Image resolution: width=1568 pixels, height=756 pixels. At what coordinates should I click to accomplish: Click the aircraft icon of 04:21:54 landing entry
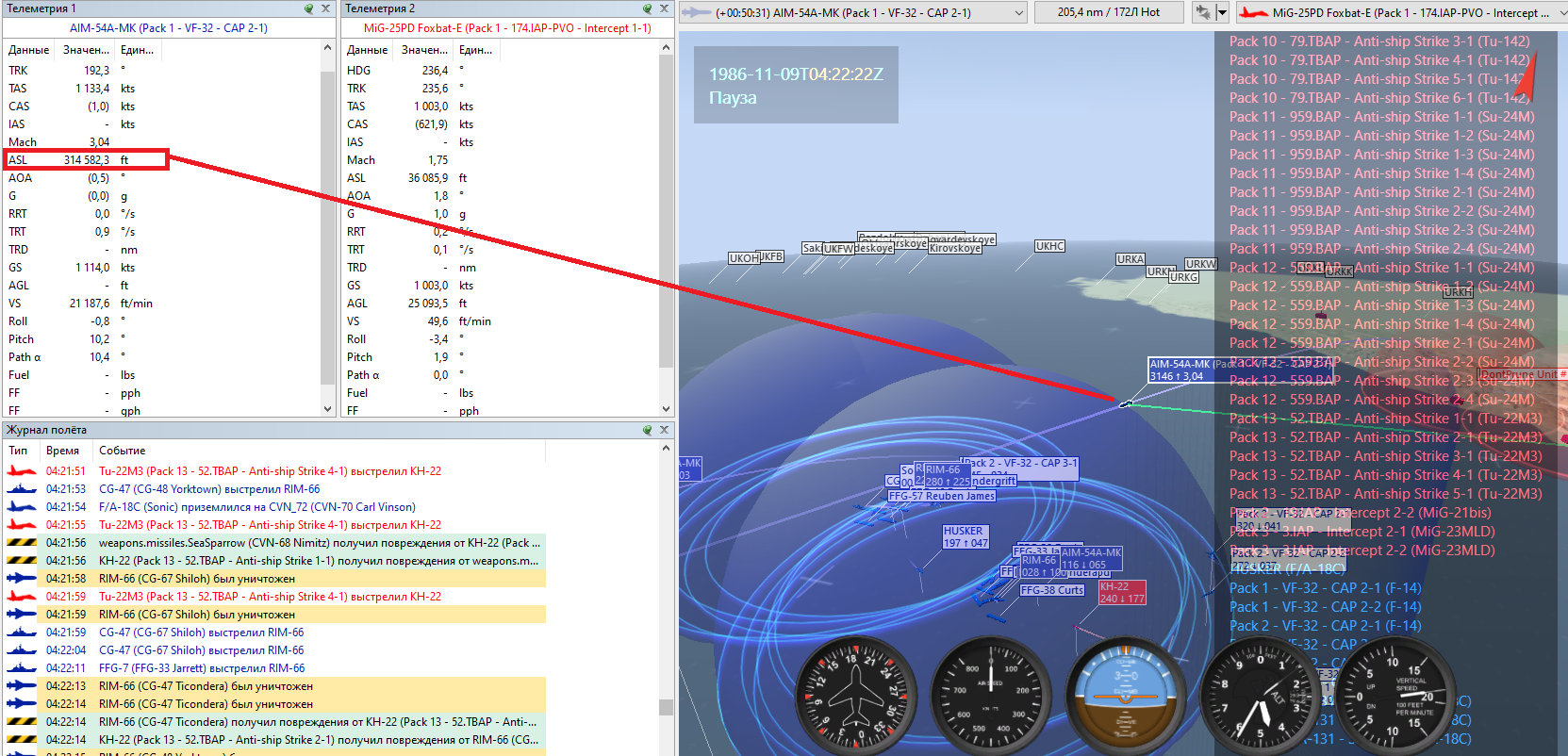(x=22, y=507)
